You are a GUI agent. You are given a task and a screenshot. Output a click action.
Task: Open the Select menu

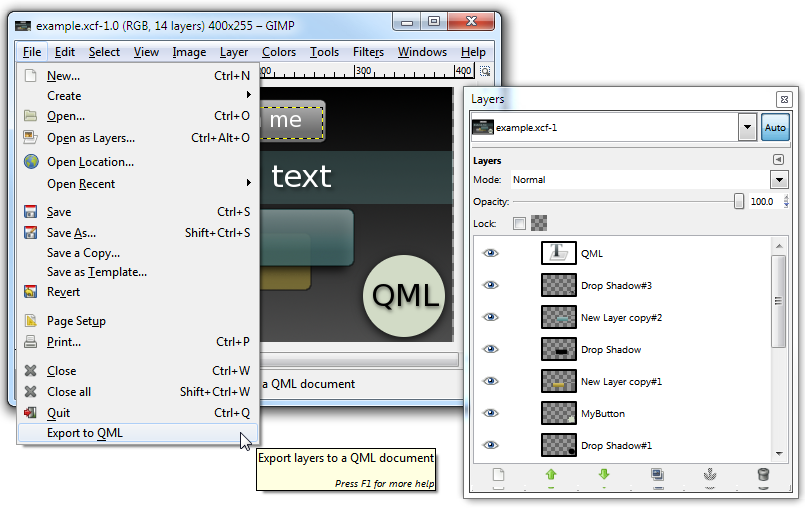click(x=104, y=52)
